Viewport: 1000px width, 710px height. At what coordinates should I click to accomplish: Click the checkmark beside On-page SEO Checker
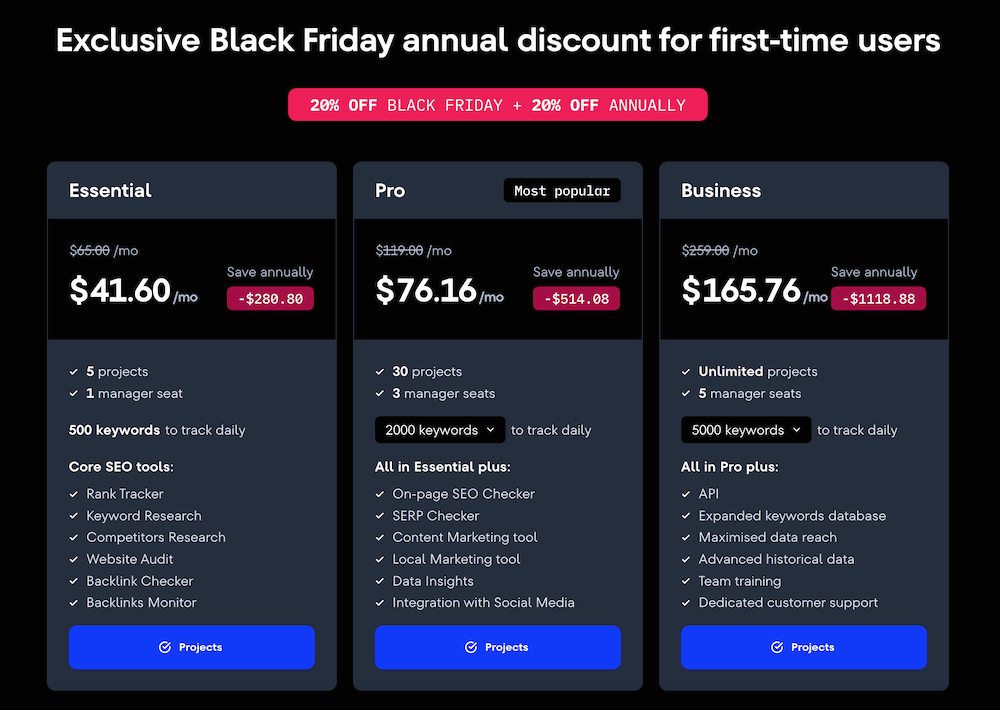click(381, 494)
